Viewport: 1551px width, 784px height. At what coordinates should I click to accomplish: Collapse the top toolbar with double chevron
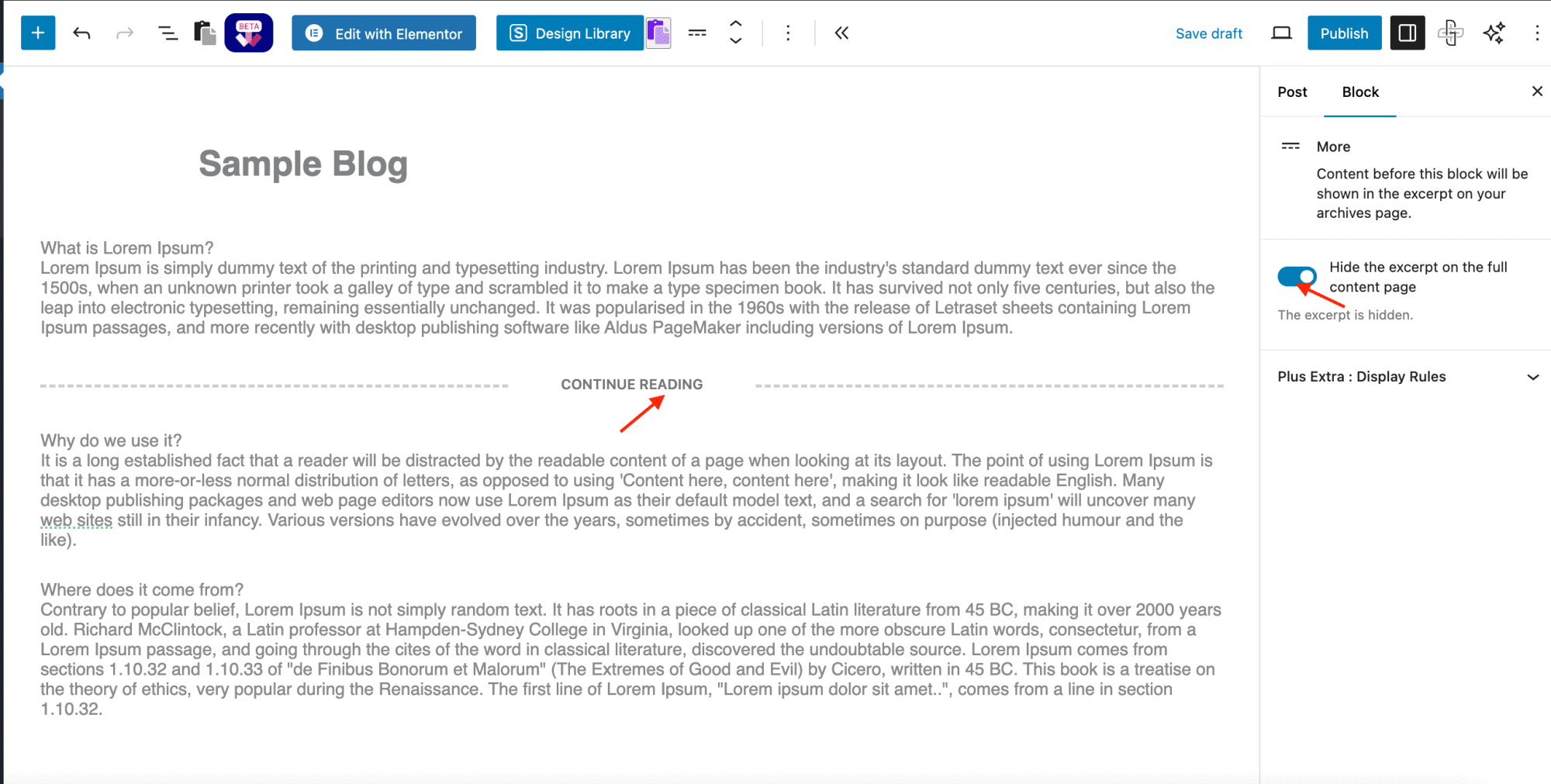841,33
